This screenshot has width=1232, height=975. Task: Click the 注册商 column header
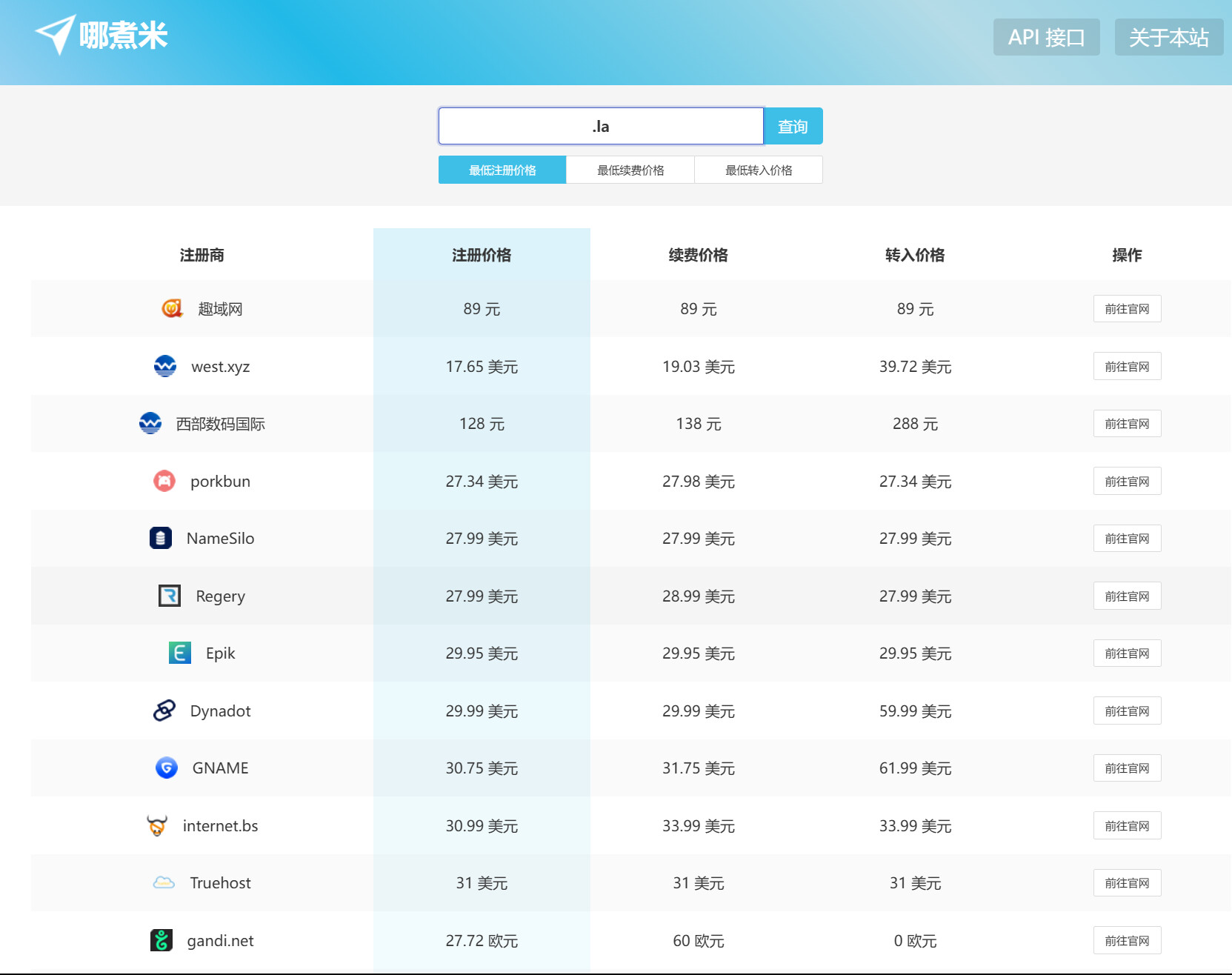click(202, 255)
